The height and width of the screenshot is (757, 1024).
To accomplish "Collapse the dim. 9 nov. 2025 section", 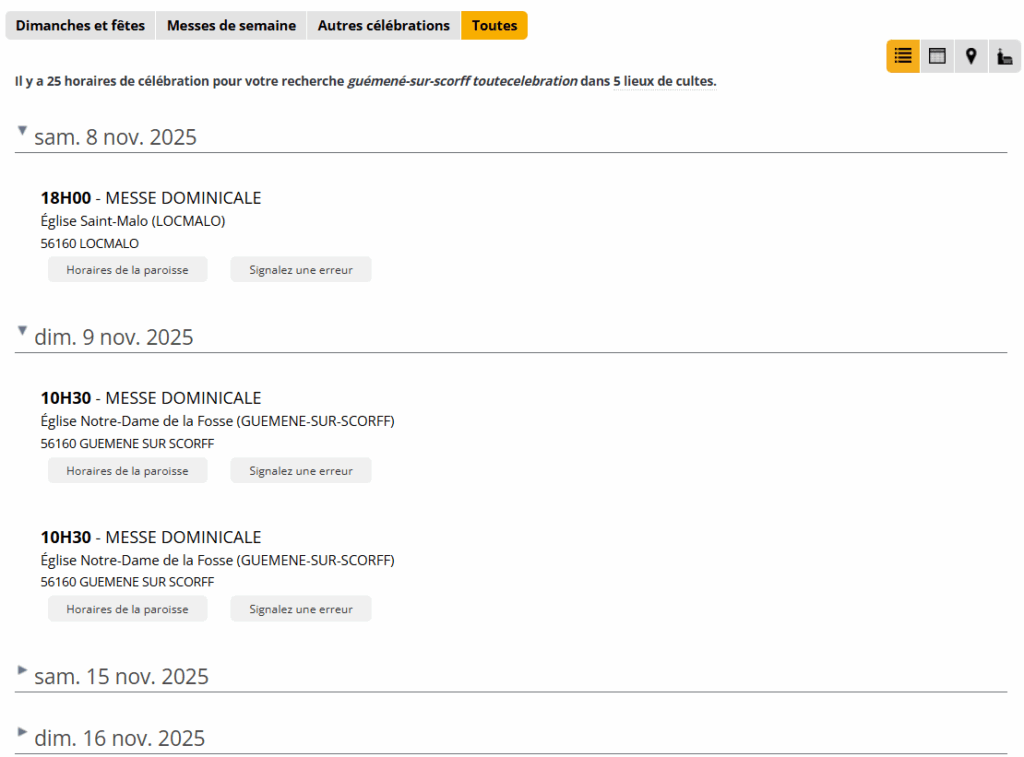I will pos(23,331).
